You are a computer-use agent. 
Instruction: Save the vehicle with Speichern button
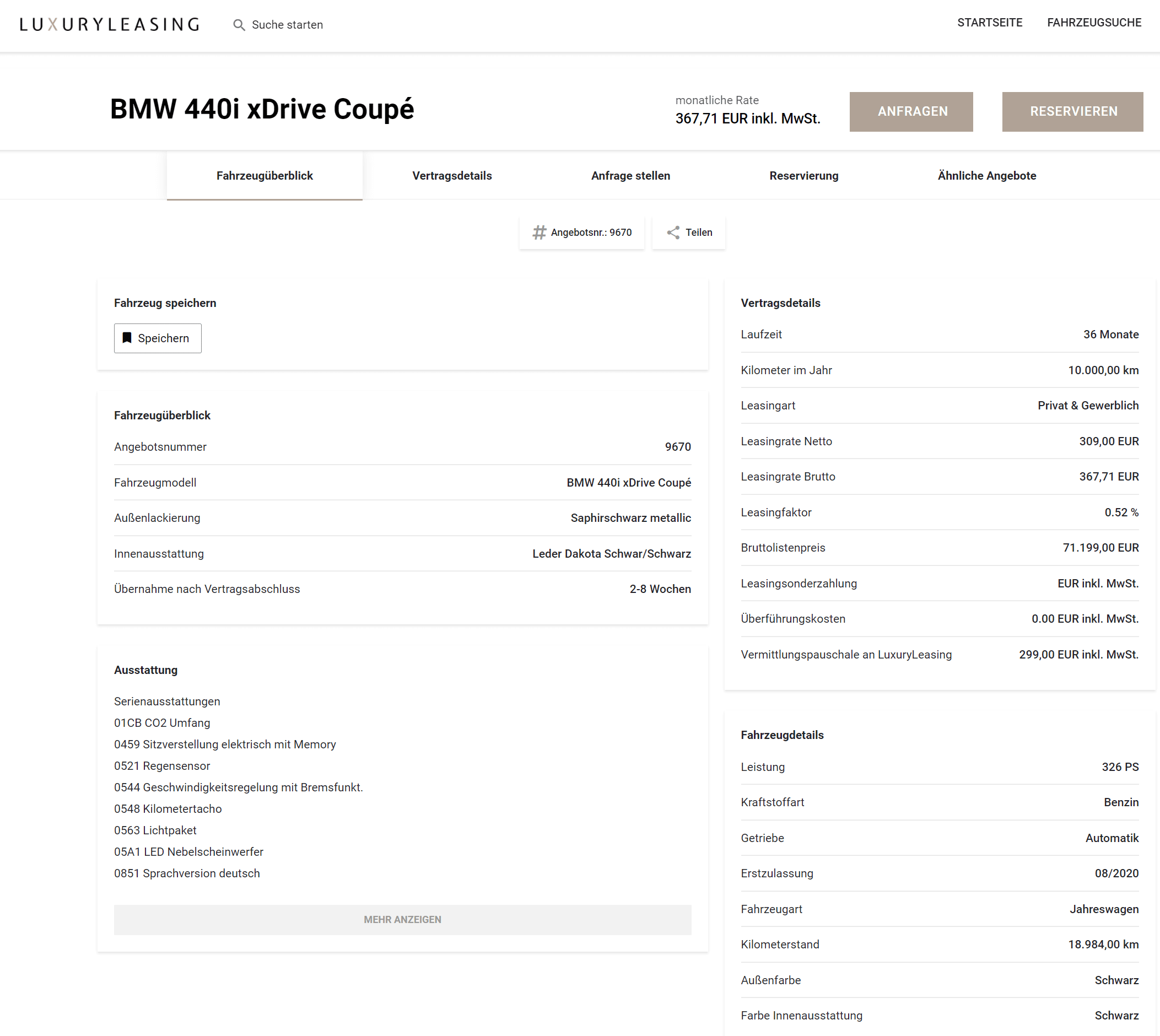[x=158, y=338]
